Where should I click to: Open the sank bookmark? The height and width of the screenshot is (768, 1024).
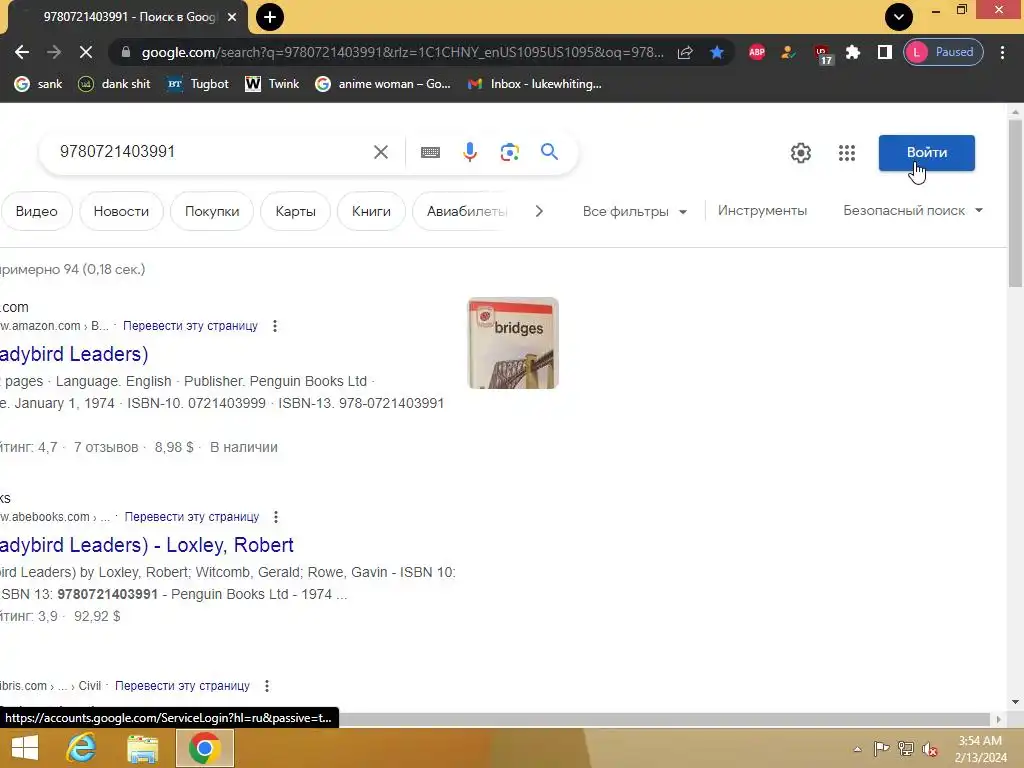pyautogui.click(x=39, y=84)
